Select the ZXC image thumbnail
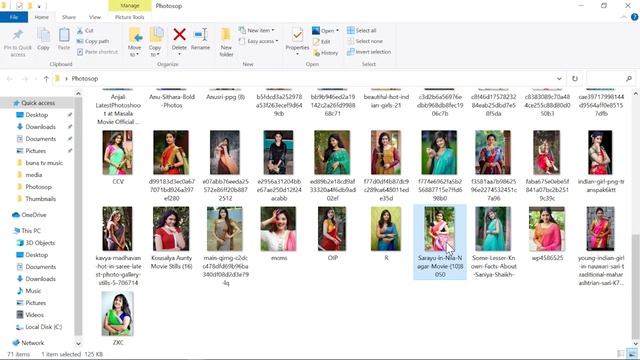640x360 pixels. (118, 313)
